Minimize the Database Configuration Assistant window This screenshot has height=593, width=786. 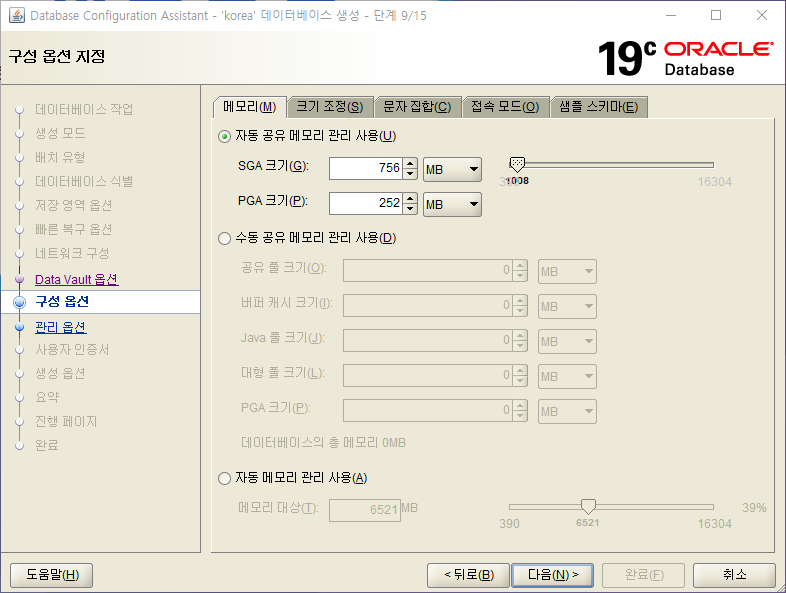[671, 15]
